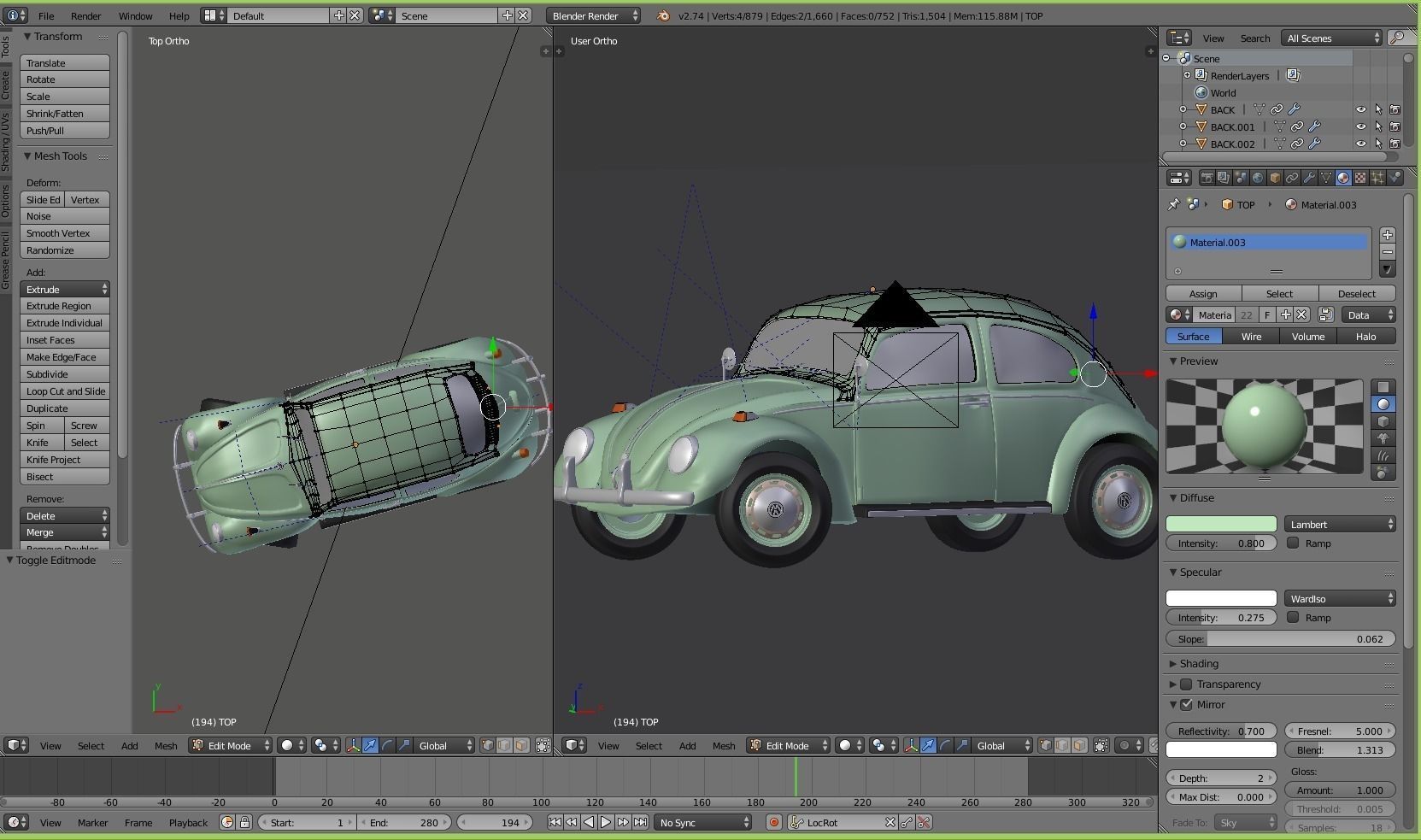Click the Deselect material button
1421x840 pixels.
pyautogui.click(x=1357, y=293)
